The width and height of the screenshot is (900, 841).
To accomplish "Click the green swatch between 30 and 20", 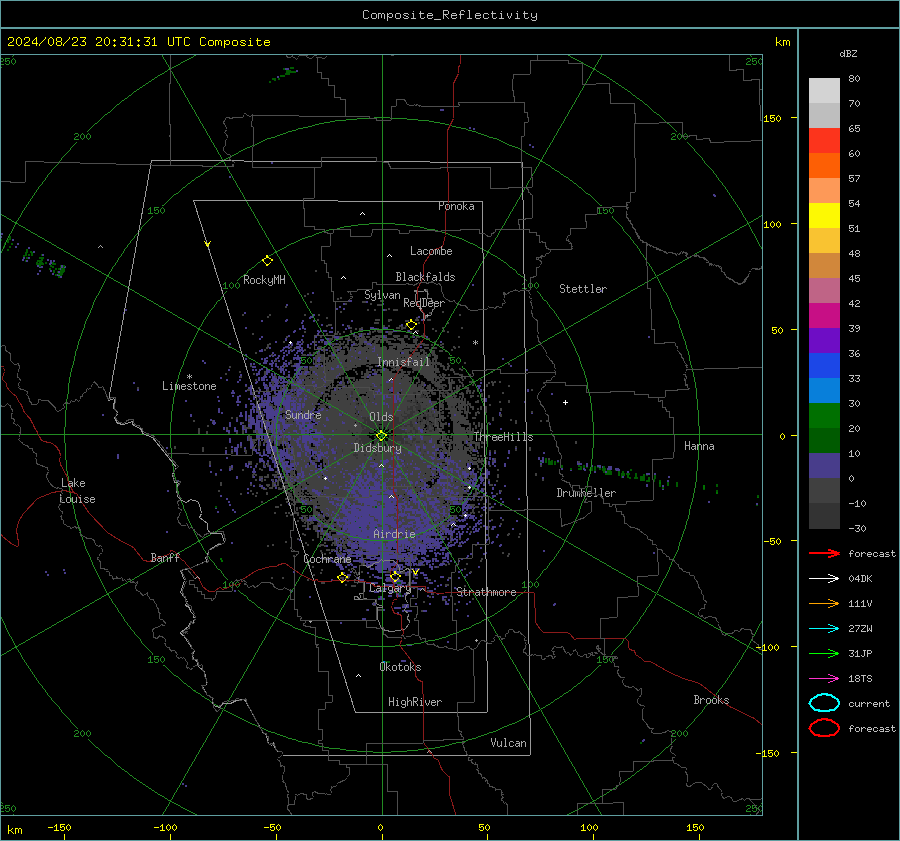I will (x=824, y=416).
